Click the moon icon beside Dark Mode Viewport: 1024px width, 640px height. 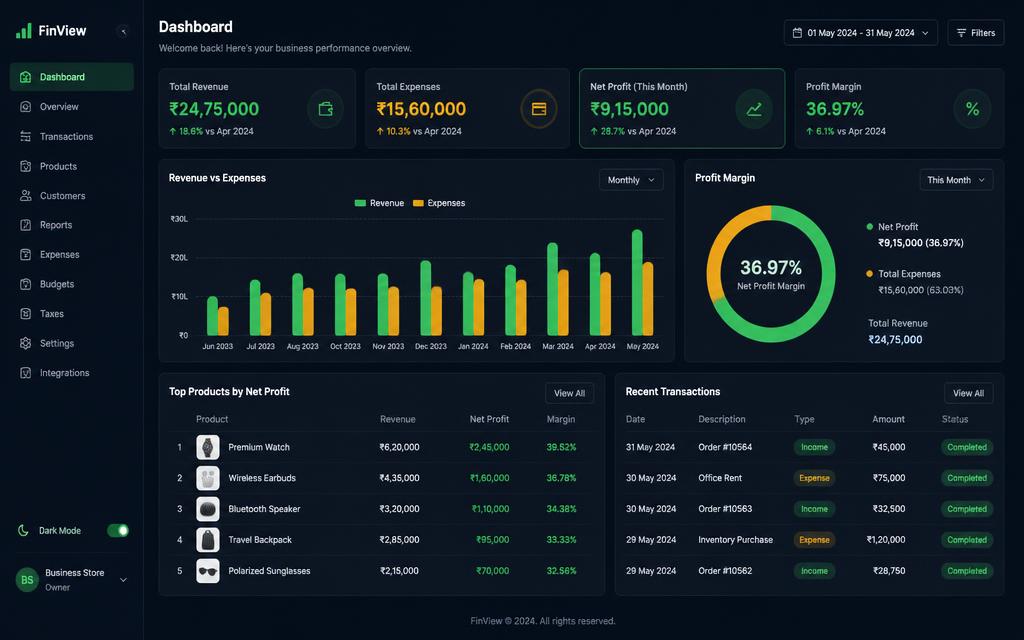(24, 530)
